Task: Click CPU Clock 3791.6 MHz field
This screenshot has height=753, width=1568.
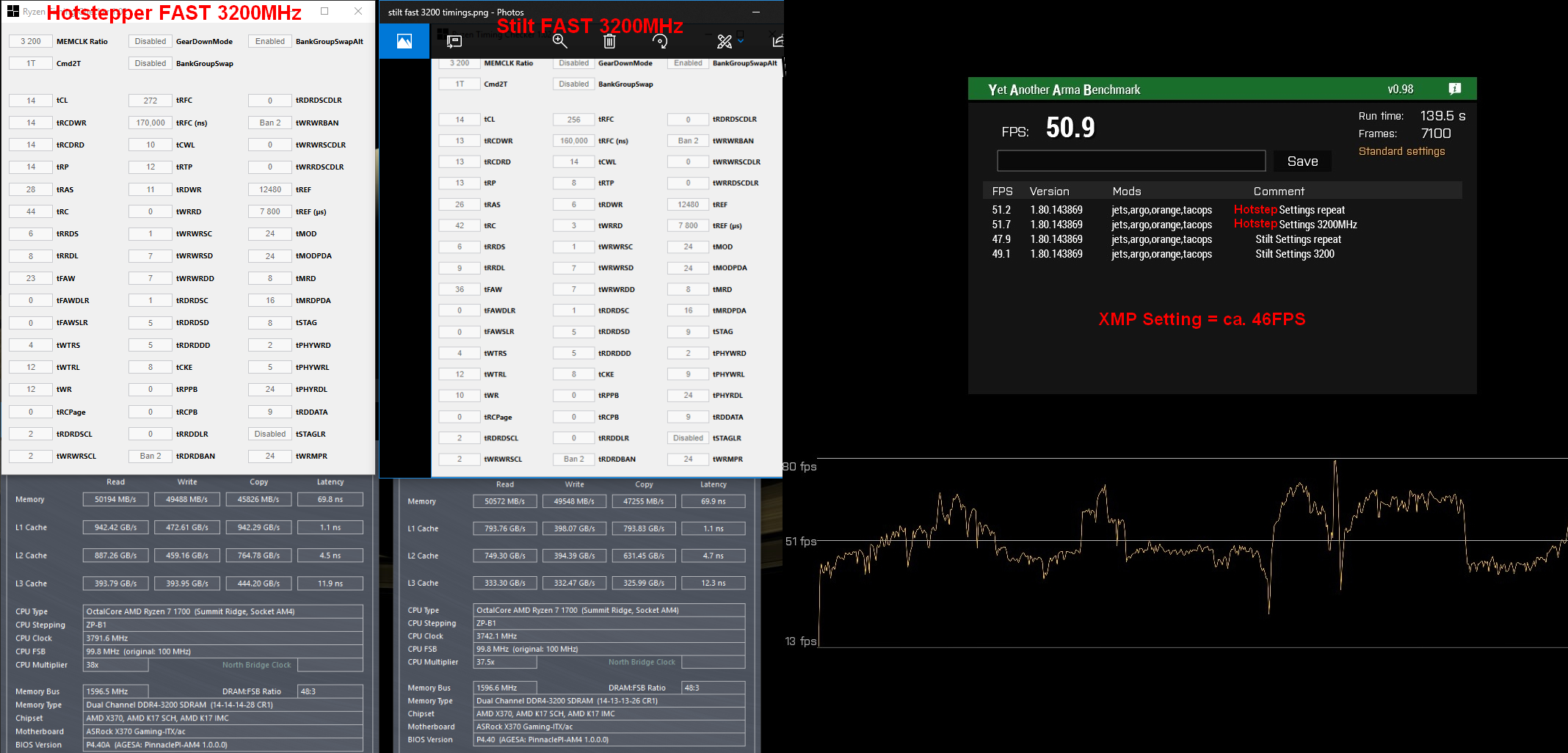Action: (x=223, y=639)
